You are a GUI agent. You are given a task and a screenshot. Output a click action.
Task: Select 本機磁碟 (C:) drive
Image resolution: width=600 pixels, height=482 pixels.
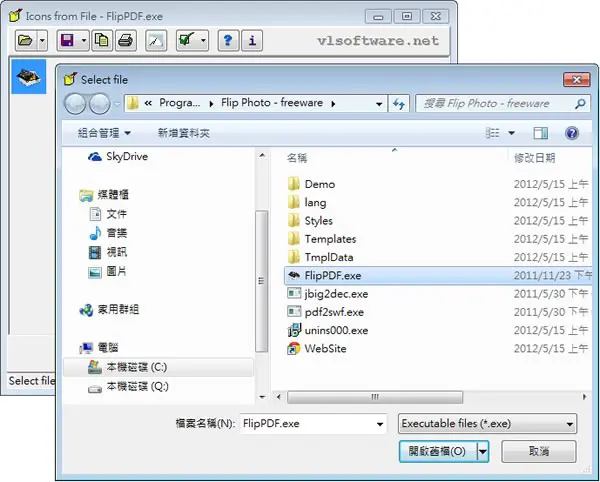click(158, 367)
